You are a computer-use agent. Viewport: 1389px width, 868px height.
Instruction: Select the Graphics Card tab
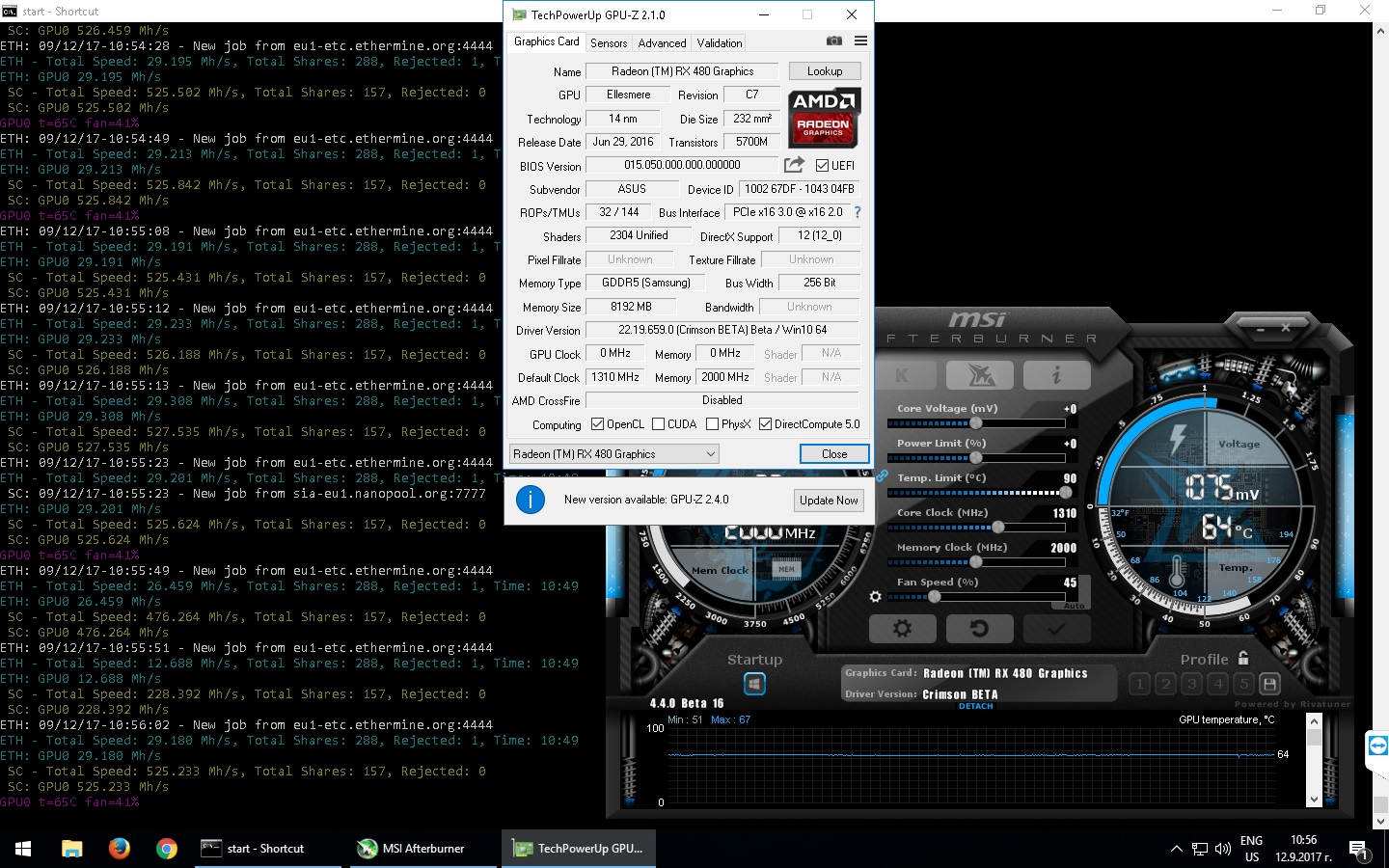(546, 41)
